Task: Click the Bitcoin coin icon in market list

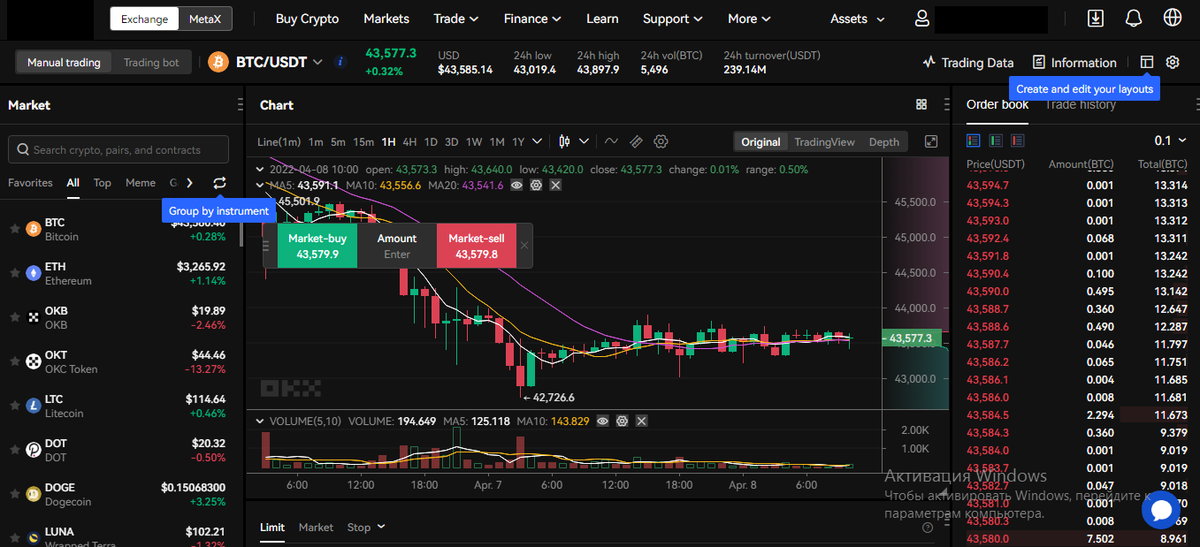Action: pyautogui.click(x=32, y=229)
